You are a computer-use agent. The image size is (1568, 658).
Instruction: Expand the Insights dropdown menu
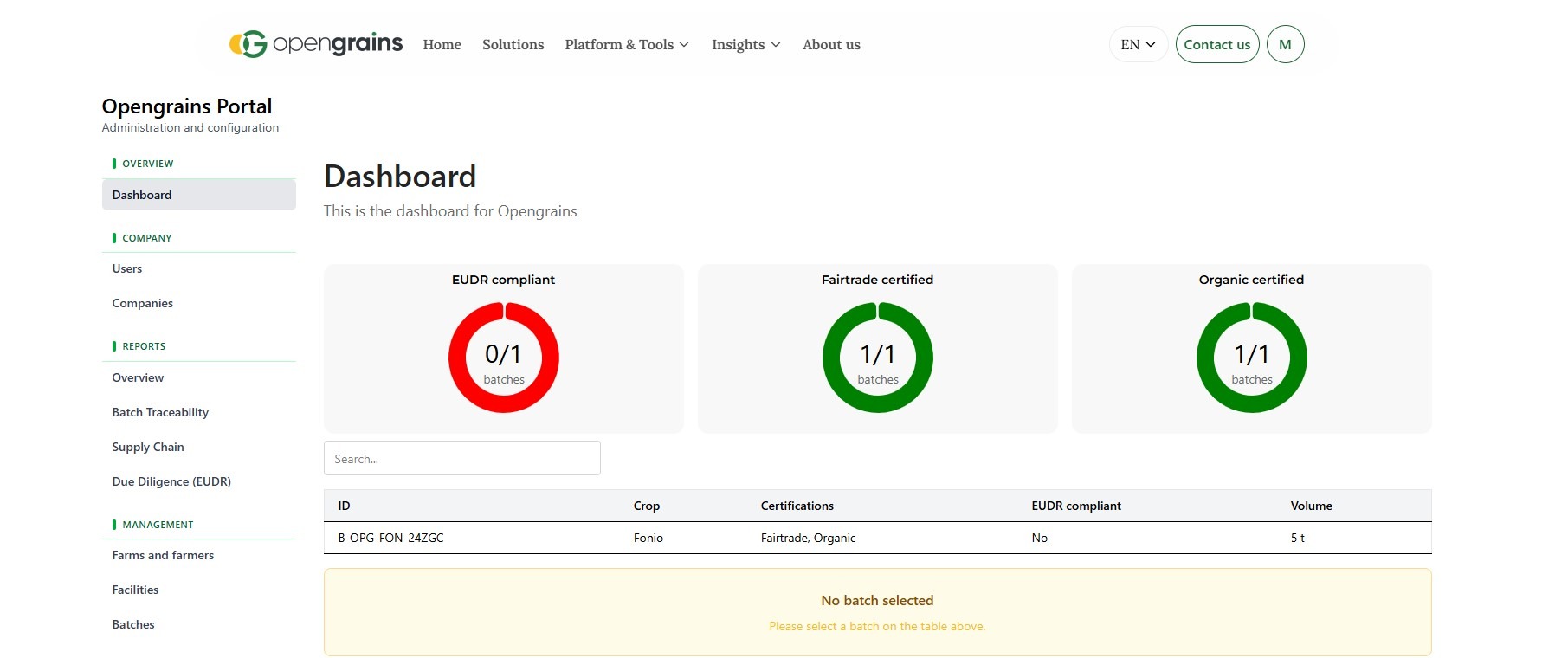click(746, 45)
